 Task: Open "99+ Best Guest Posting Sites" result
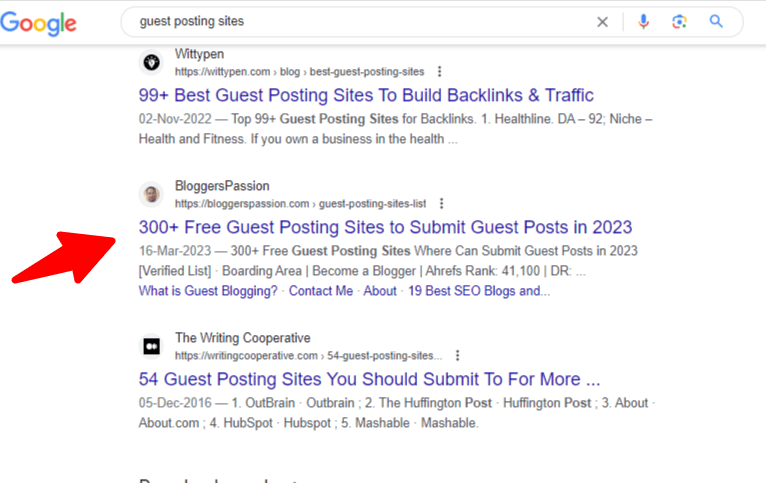tap(365, 96)
